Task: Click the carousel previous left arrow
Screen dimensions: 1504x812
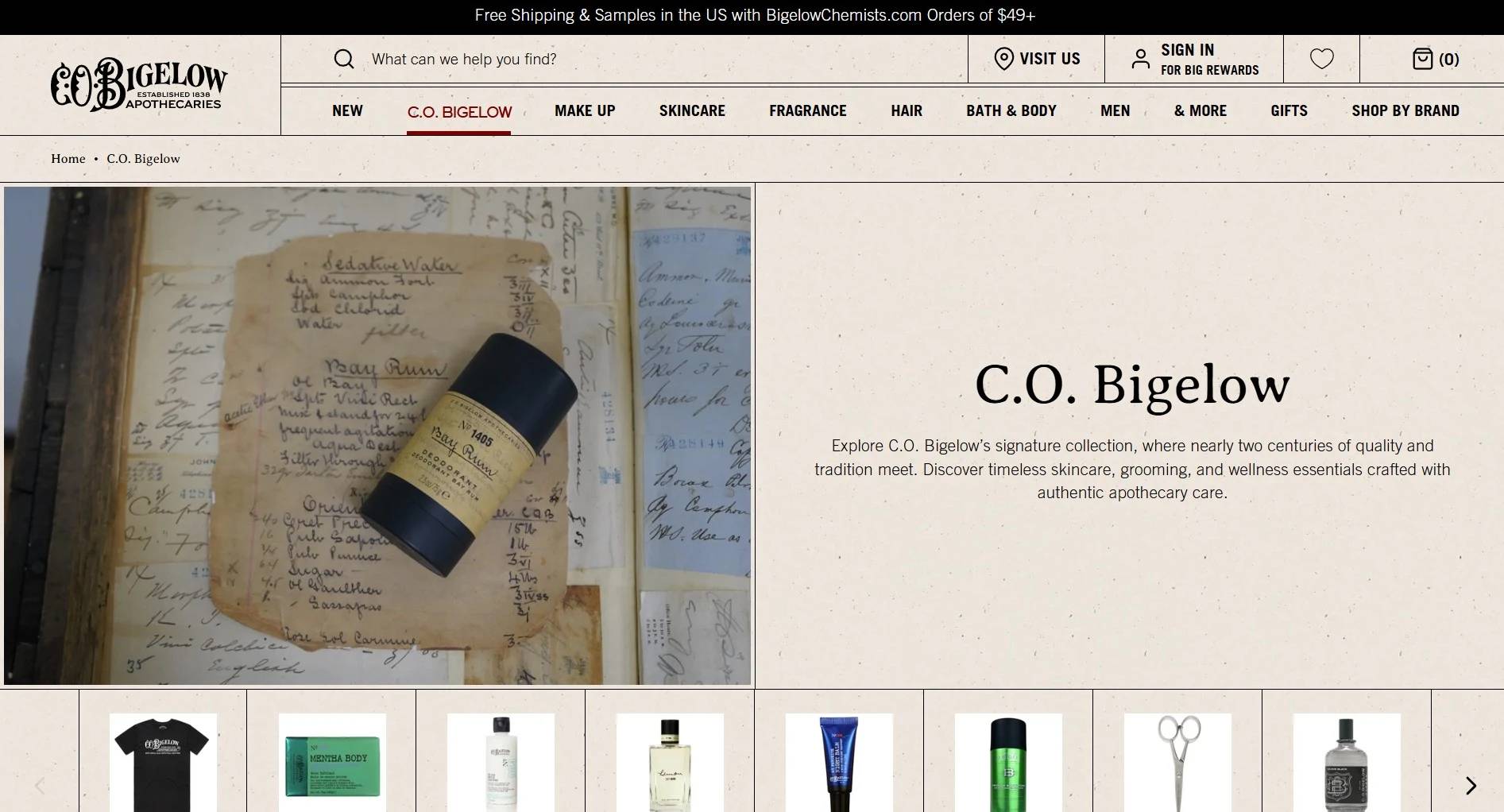Action: [x=40, y=786]
